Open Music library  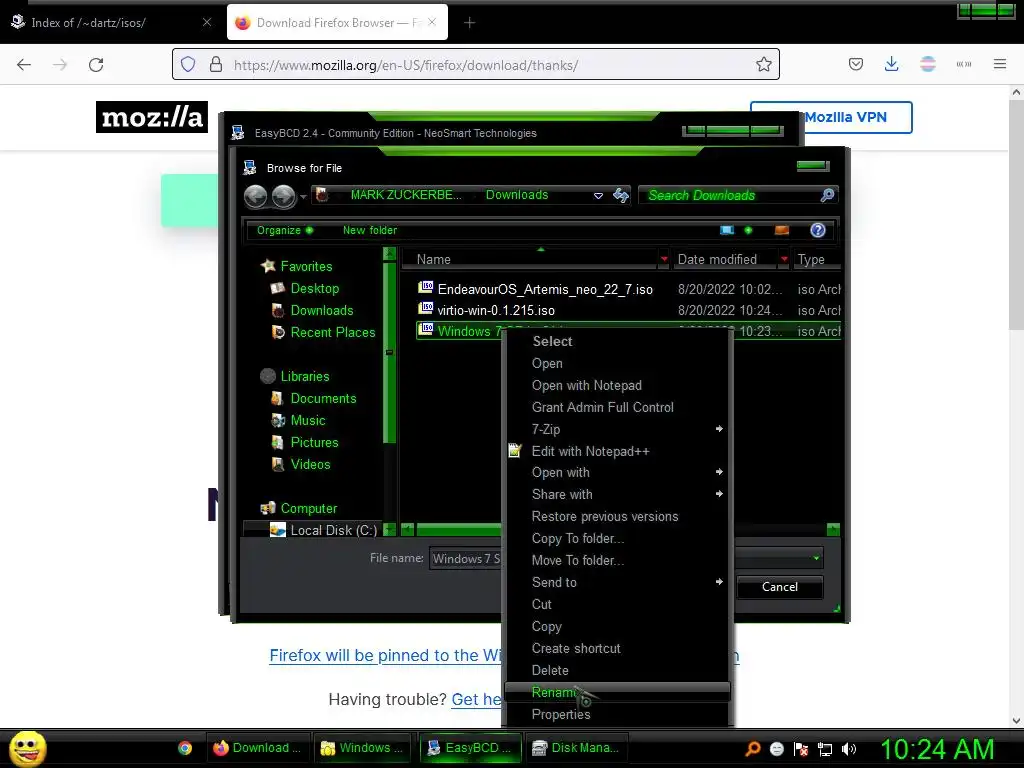point(308,421)
